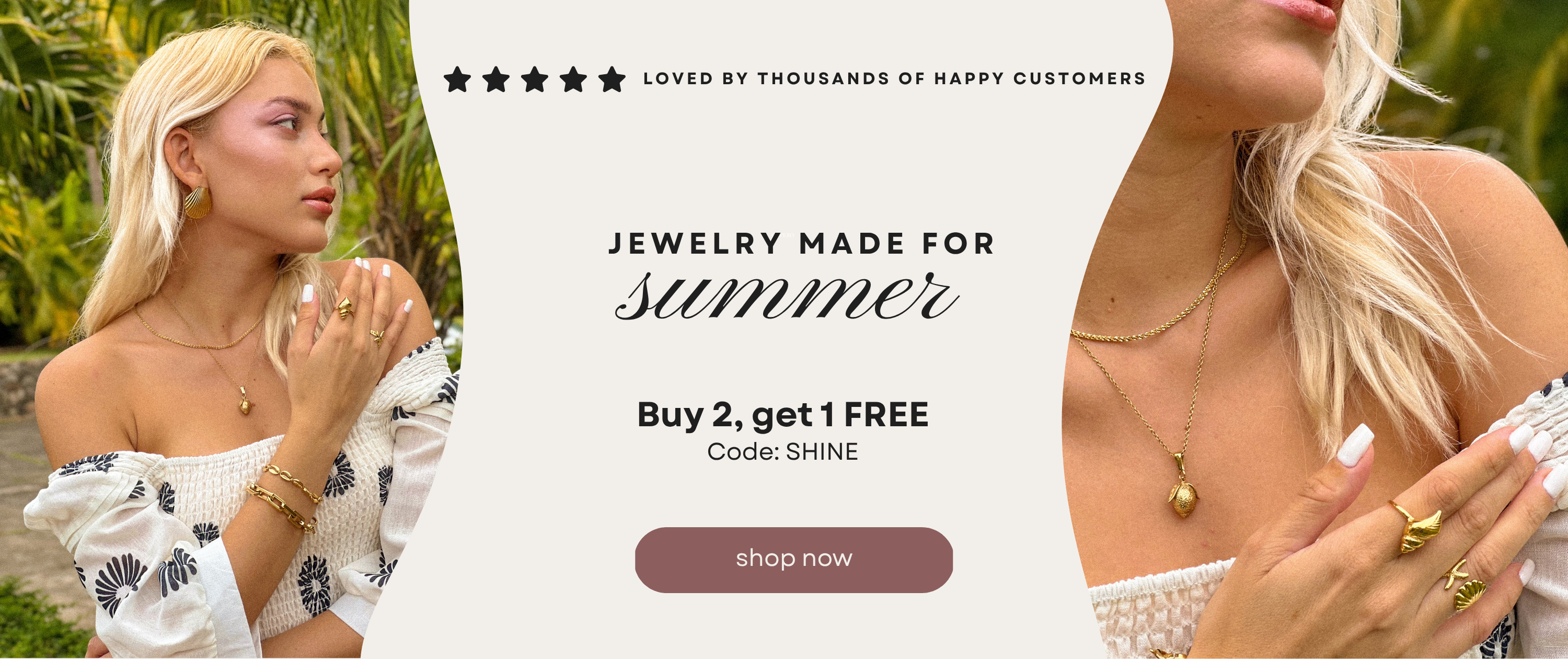Click the gold ring on left model's raised hand
Screen dimensions: 1568x659
tap(345, 308)
